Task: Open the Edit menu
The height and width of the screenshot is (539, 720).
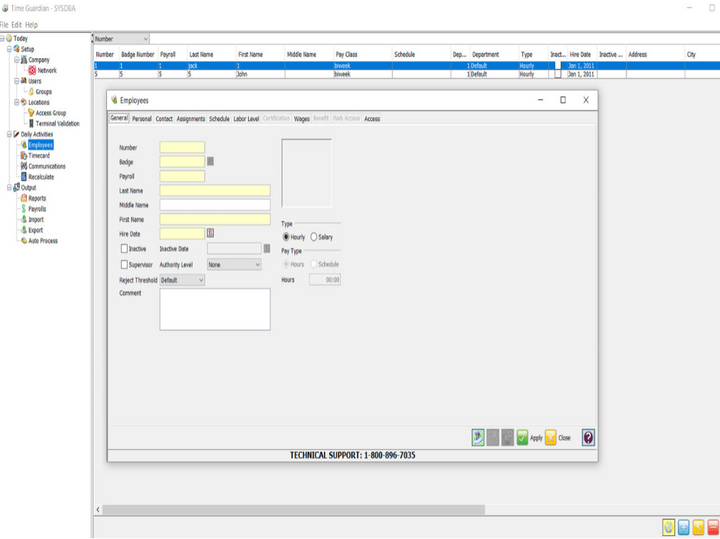Action: 17,24
